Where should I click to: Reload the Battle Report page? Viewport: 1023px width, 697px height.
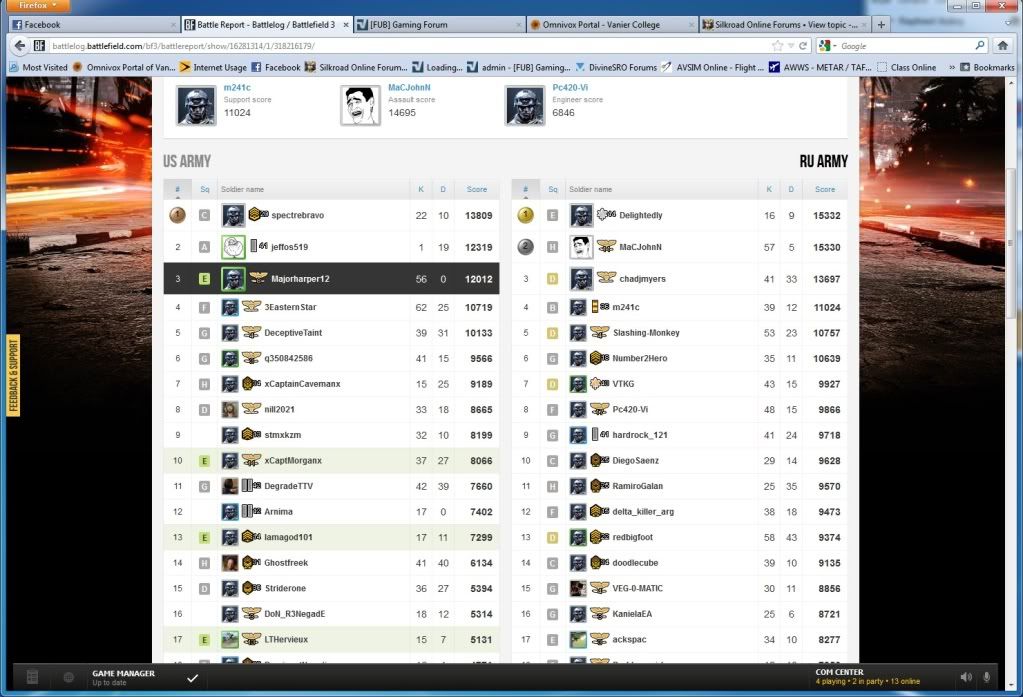point(803,46)
